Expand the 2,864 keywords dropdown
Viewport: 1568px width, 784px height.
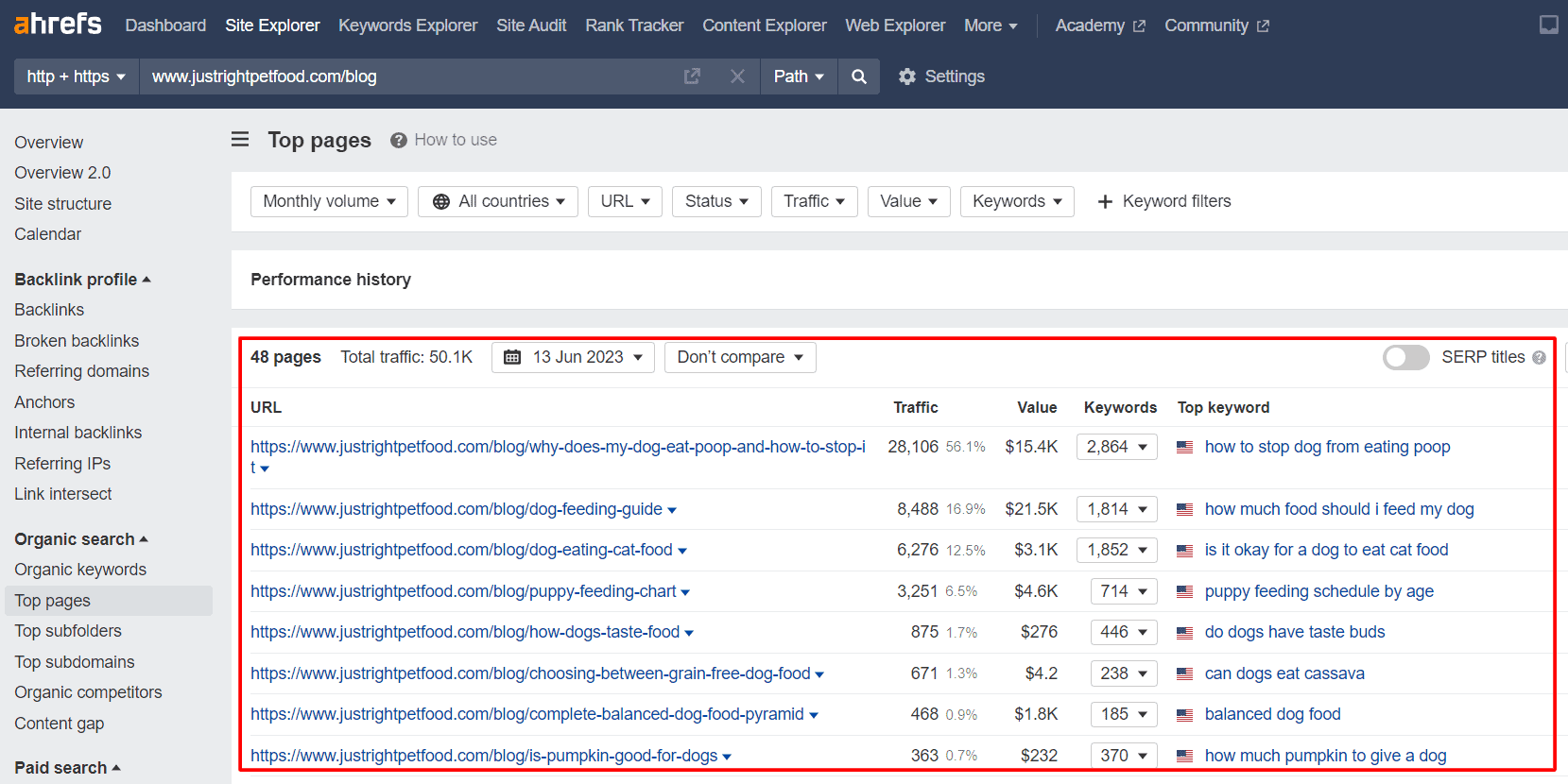point(1117,447)
